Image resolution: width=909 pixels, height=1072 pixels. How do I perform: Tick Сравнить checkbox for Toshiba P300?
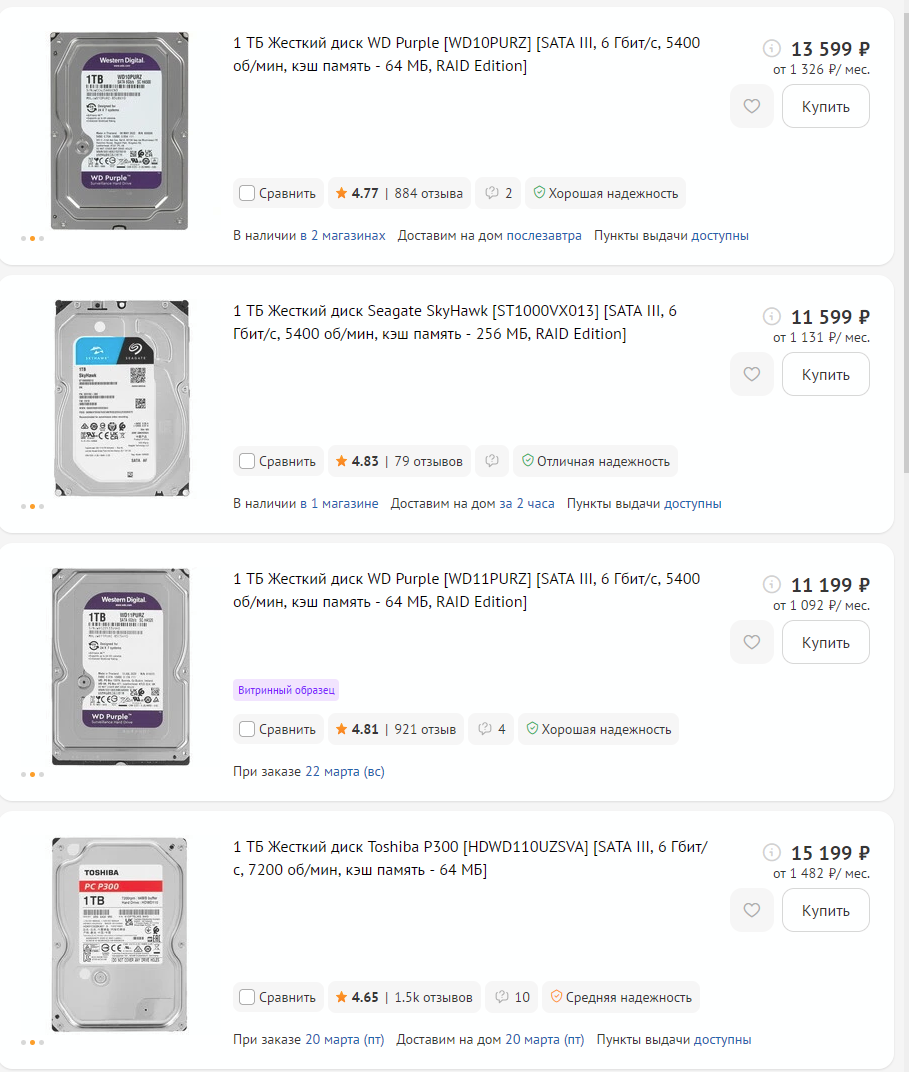tap(247, 997)
